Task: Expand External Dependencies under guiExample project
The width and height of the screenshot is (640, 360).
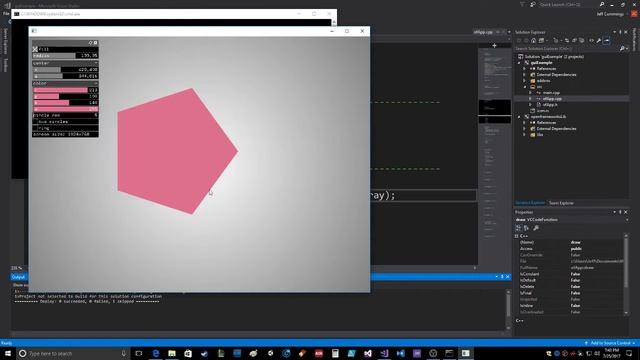Action: [525, 75]
